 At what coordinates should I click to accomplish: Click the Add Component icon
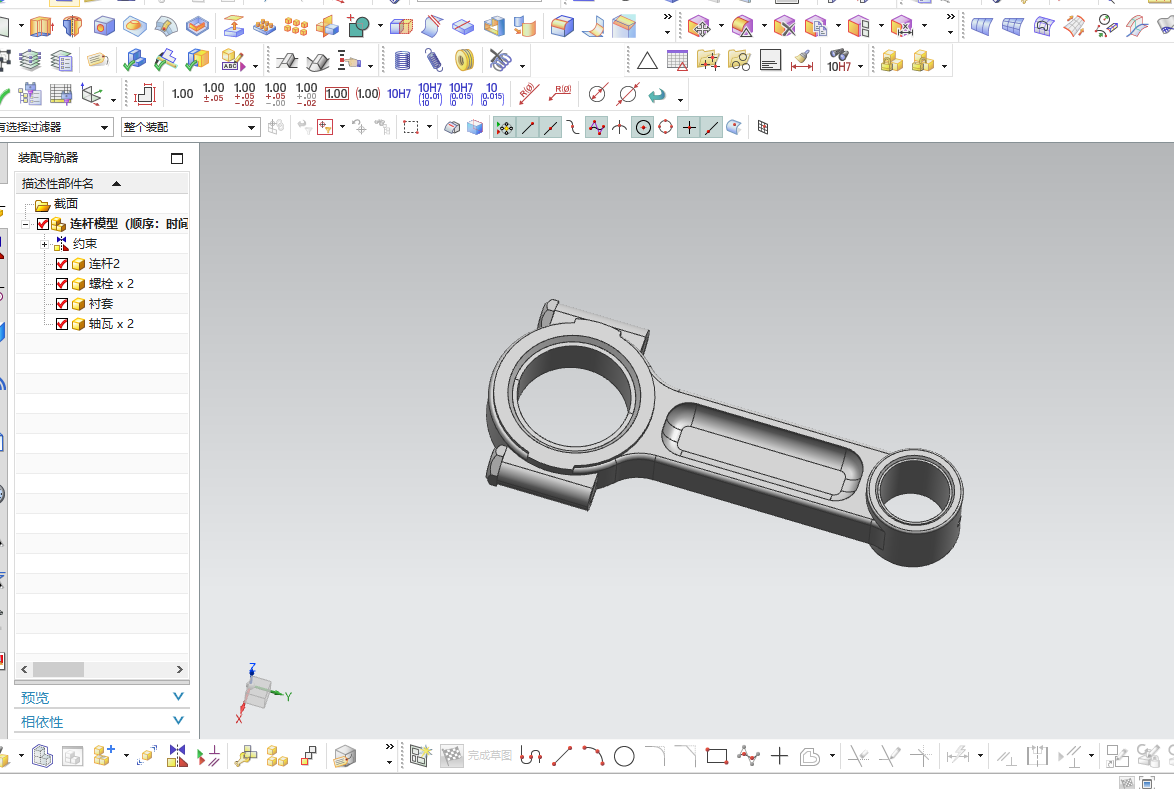pos(104,756)
